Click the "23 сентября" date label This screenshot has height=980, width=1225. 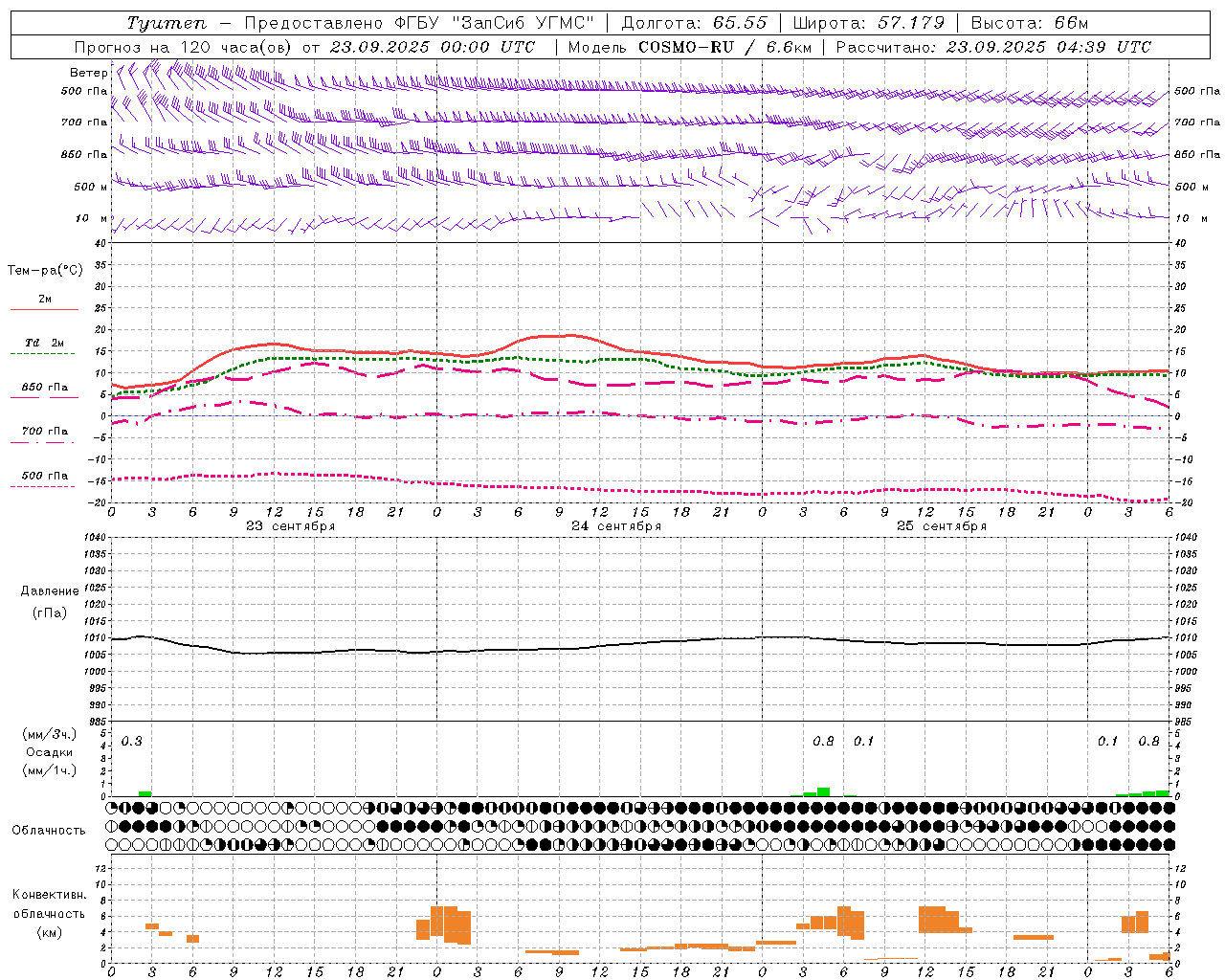click(x=290, y=526)
